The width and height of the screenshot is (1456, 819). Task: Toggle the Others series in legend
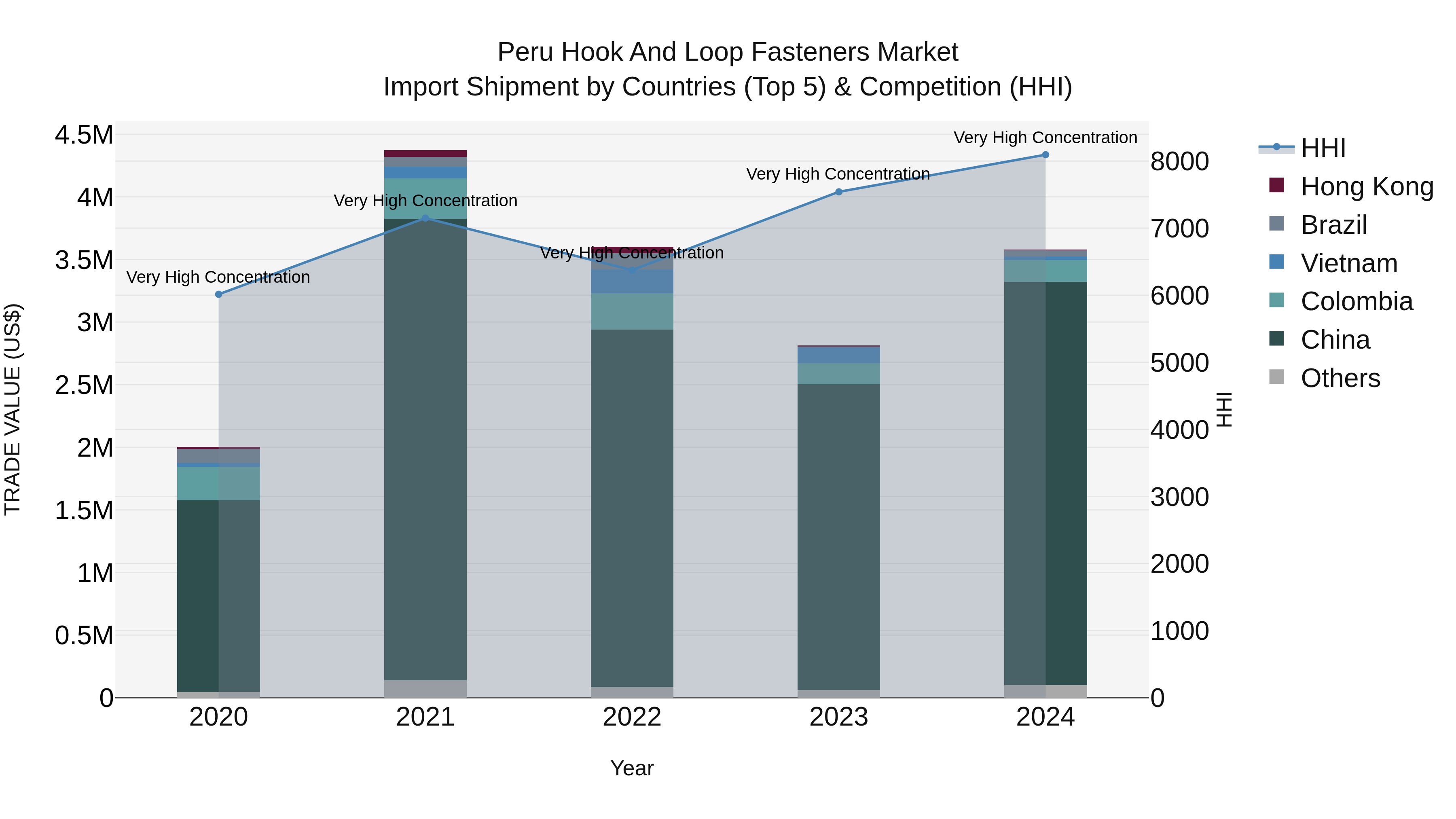pyautogui.click(x=1324, y=378)
